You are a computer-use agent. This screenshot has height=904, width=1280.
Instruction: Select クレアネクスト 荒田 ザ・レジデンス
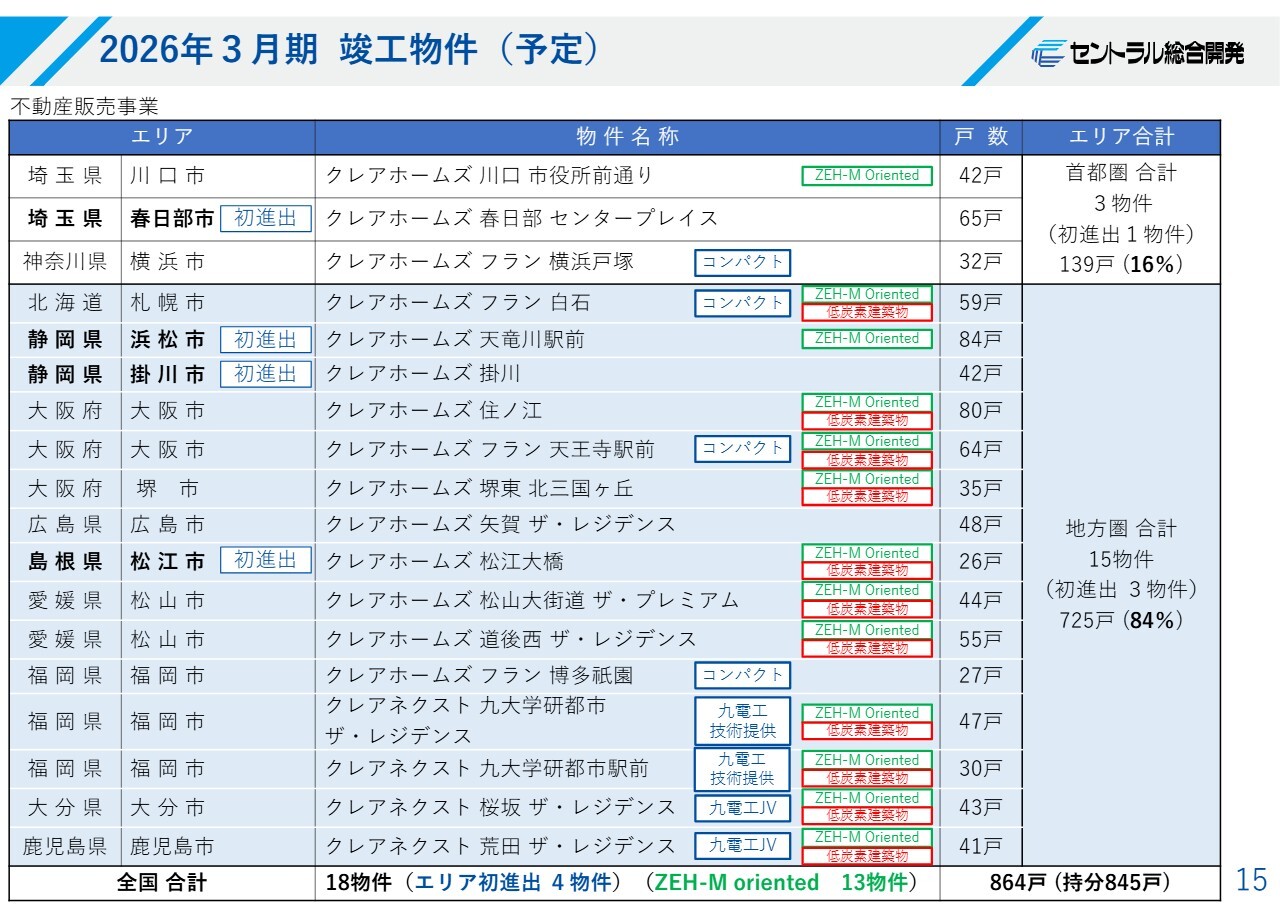point(500,846)
